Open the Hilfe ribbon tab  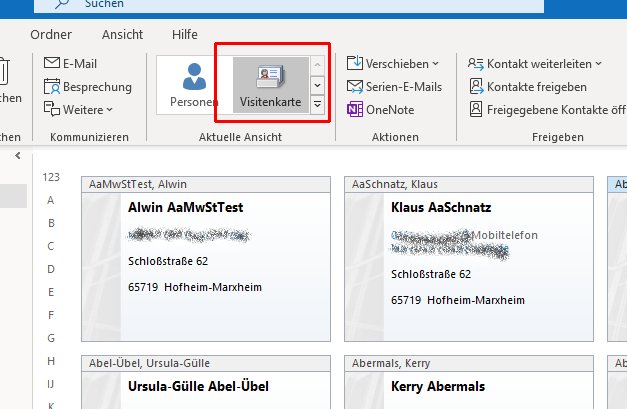(184, 34)
